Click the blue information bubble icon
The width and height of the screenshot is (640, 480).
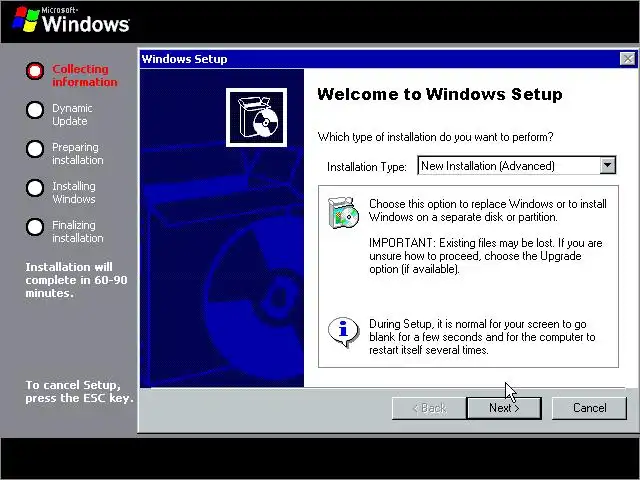[343, 332]
